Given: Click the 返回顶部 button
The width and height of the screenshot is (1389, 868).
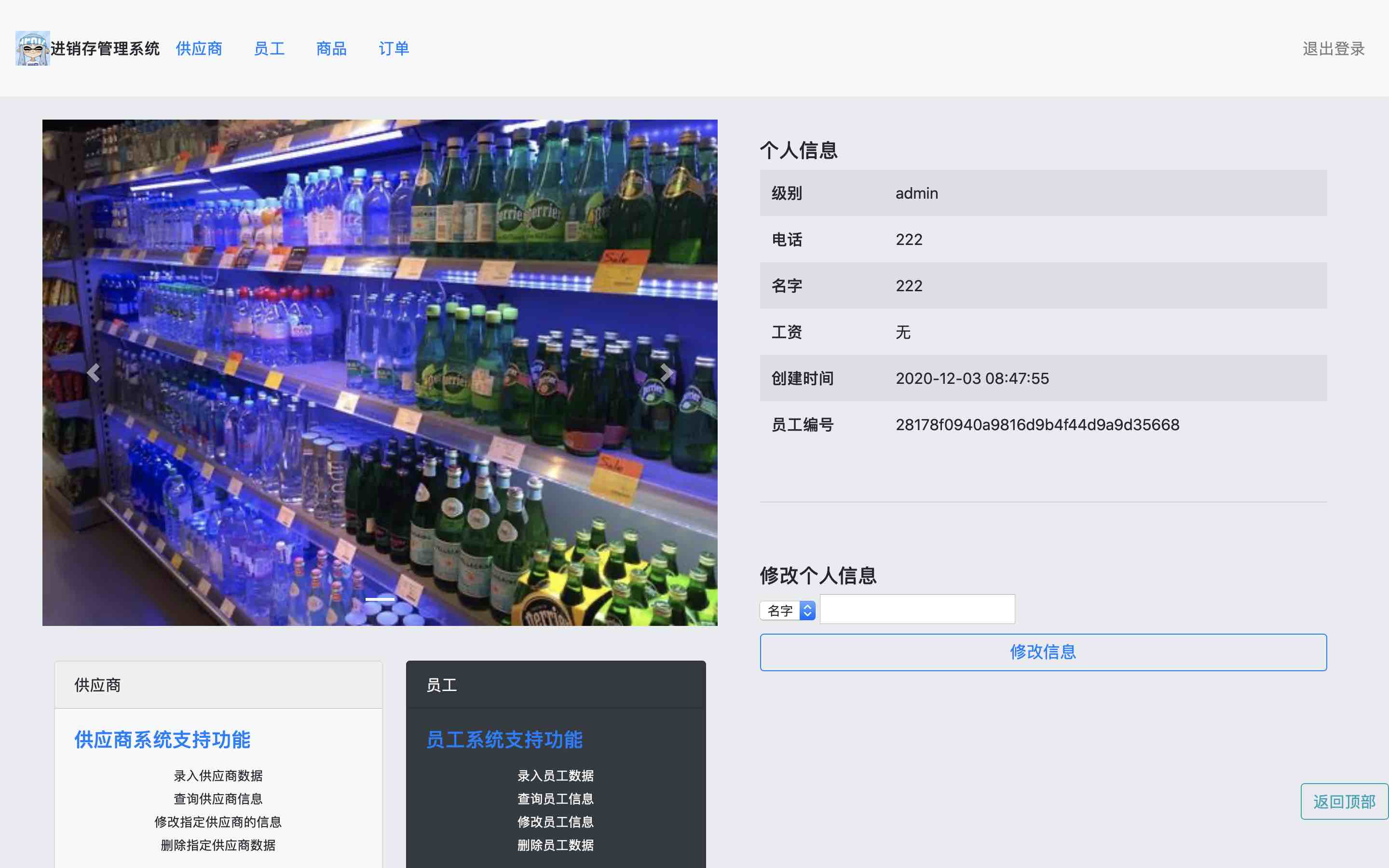Looking at the screenshot, I should coord(1344,801).
